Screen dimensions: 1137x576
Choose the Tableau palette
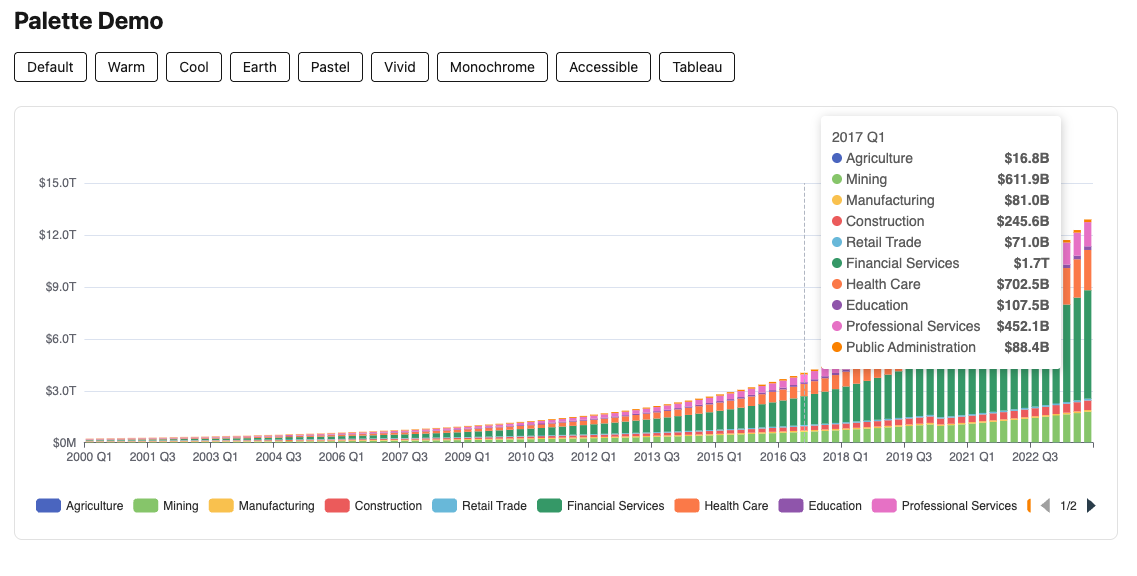coord(697,67)
